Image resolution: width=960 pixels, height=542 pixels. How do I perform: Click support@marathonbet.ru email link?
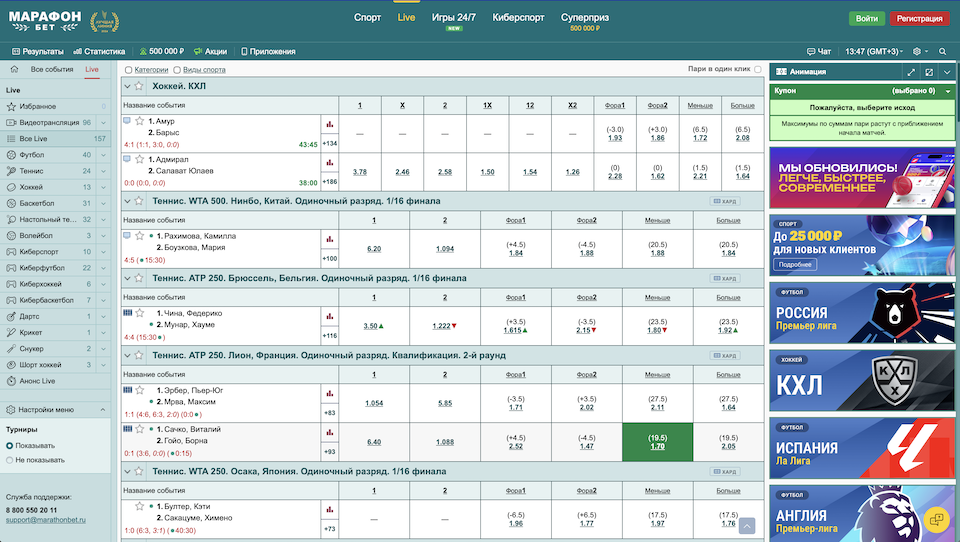click(x=46, y=520)
